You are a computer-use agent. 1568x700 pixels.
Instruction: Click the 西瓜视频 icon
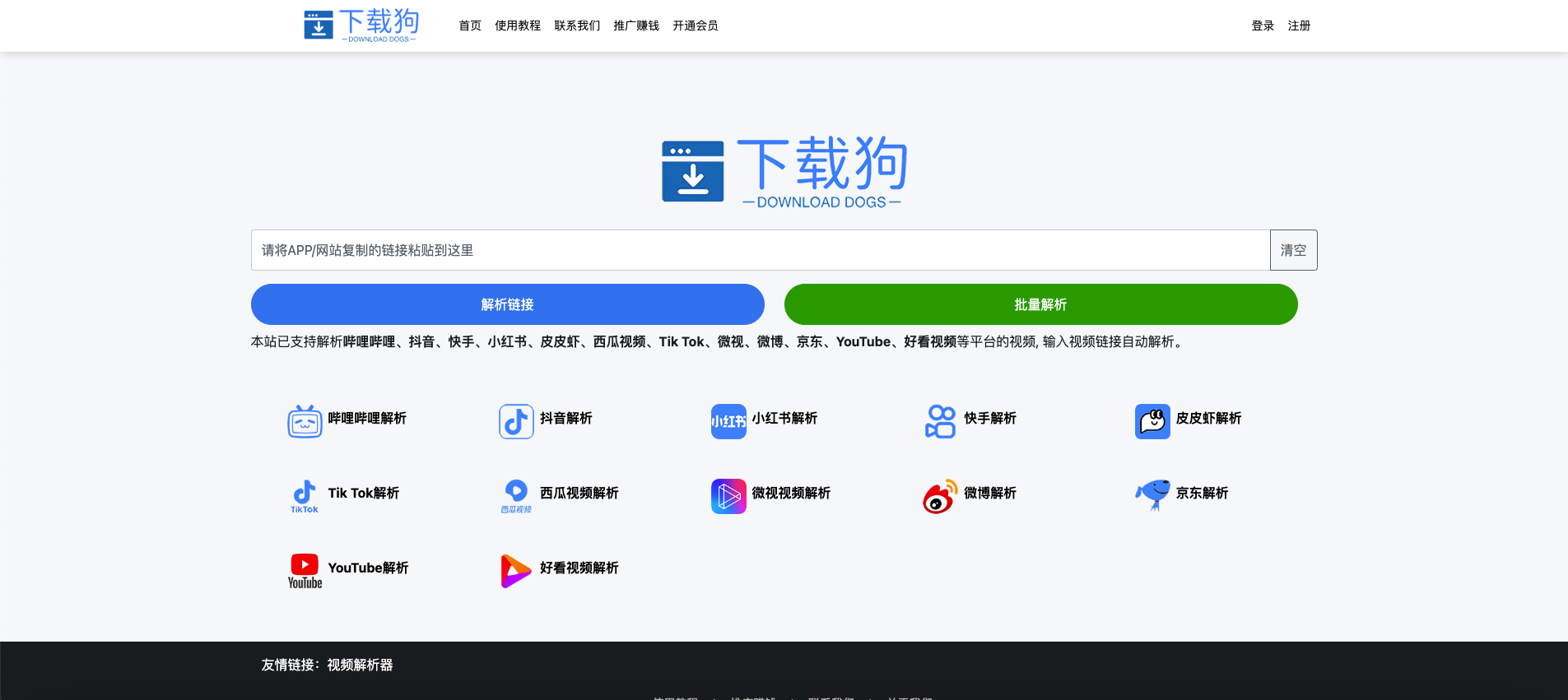pyautogui.click(x=516, y=496)
